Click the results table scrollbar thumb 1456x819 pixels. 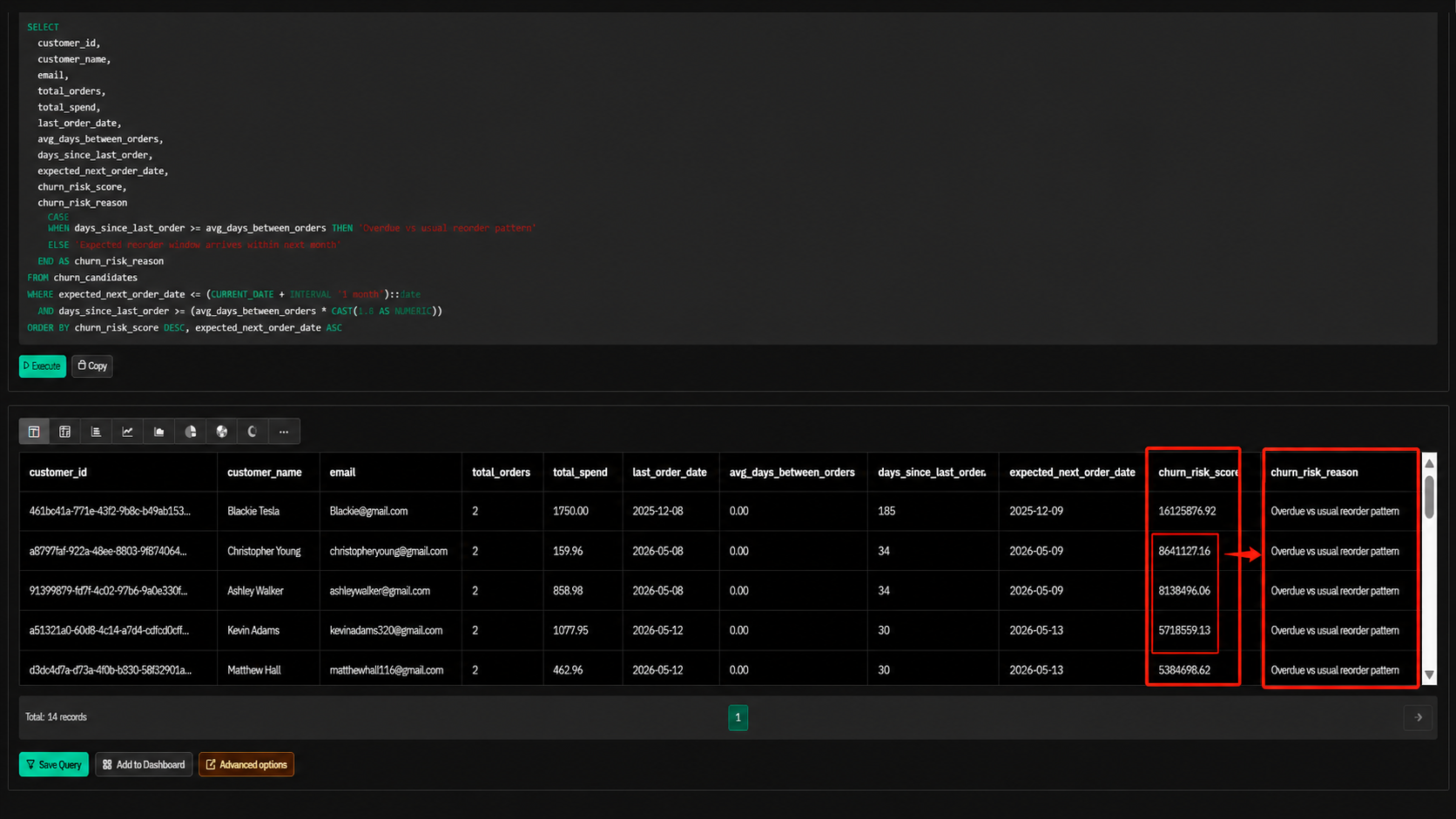click(1429, 496)
